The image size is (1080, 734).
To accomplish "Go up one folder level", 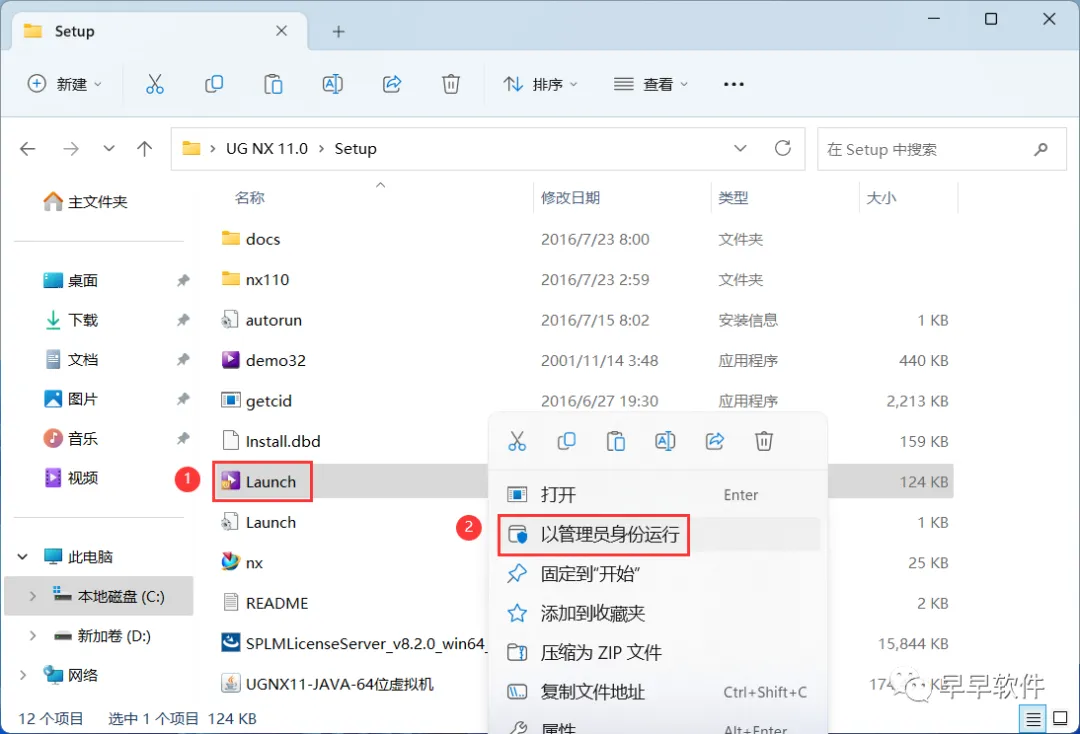I will click(145, 149).
